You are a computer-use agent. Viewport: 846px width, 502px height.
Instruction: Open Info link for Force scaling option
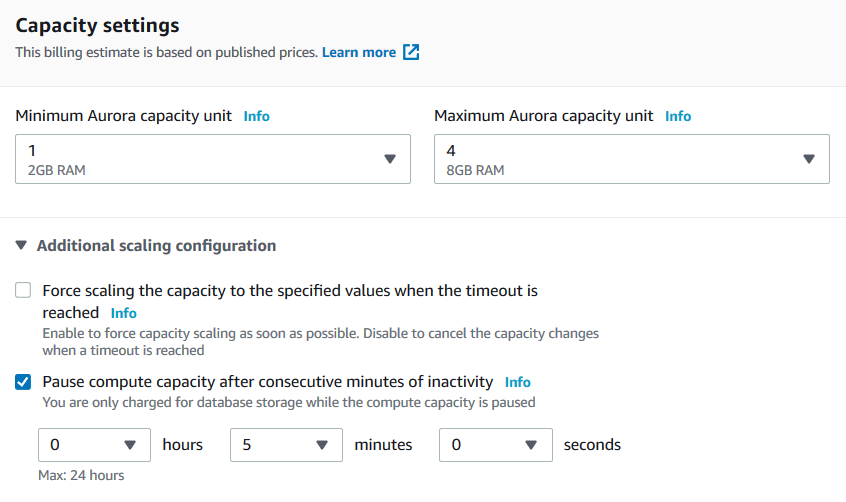click(124, 313)
